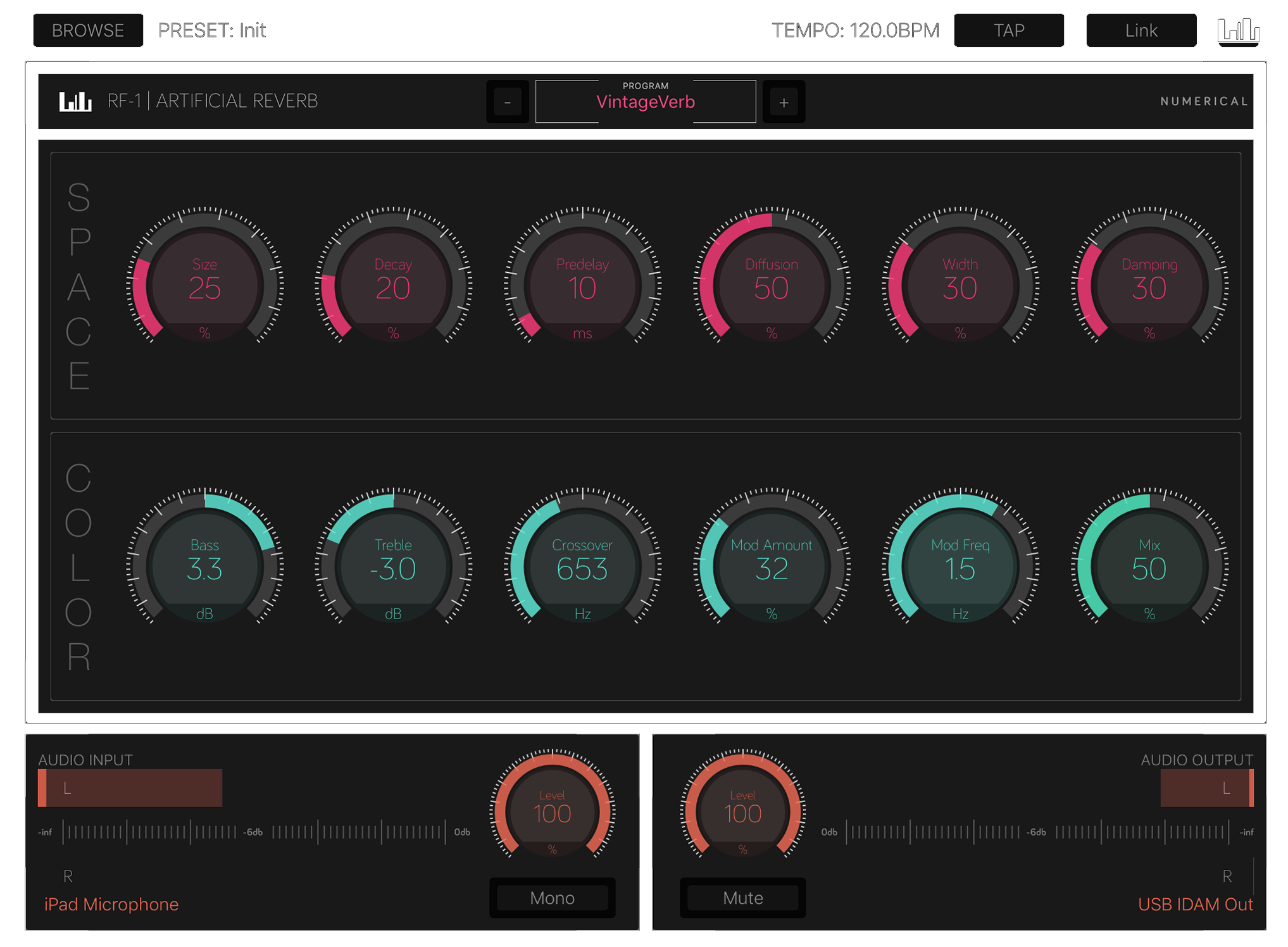
Task: Toggle the Mono input button
Action: [553, 898]
